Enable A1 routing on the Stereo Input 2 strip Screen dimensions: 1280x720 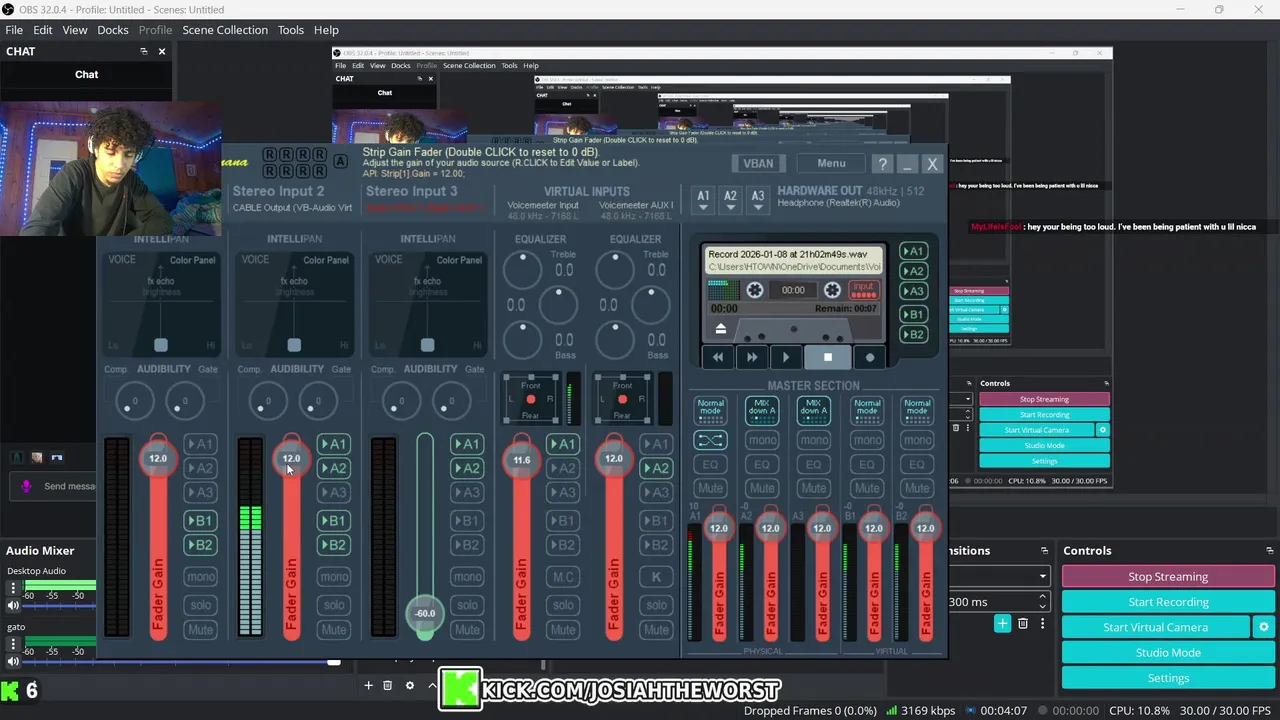(333, 444)
